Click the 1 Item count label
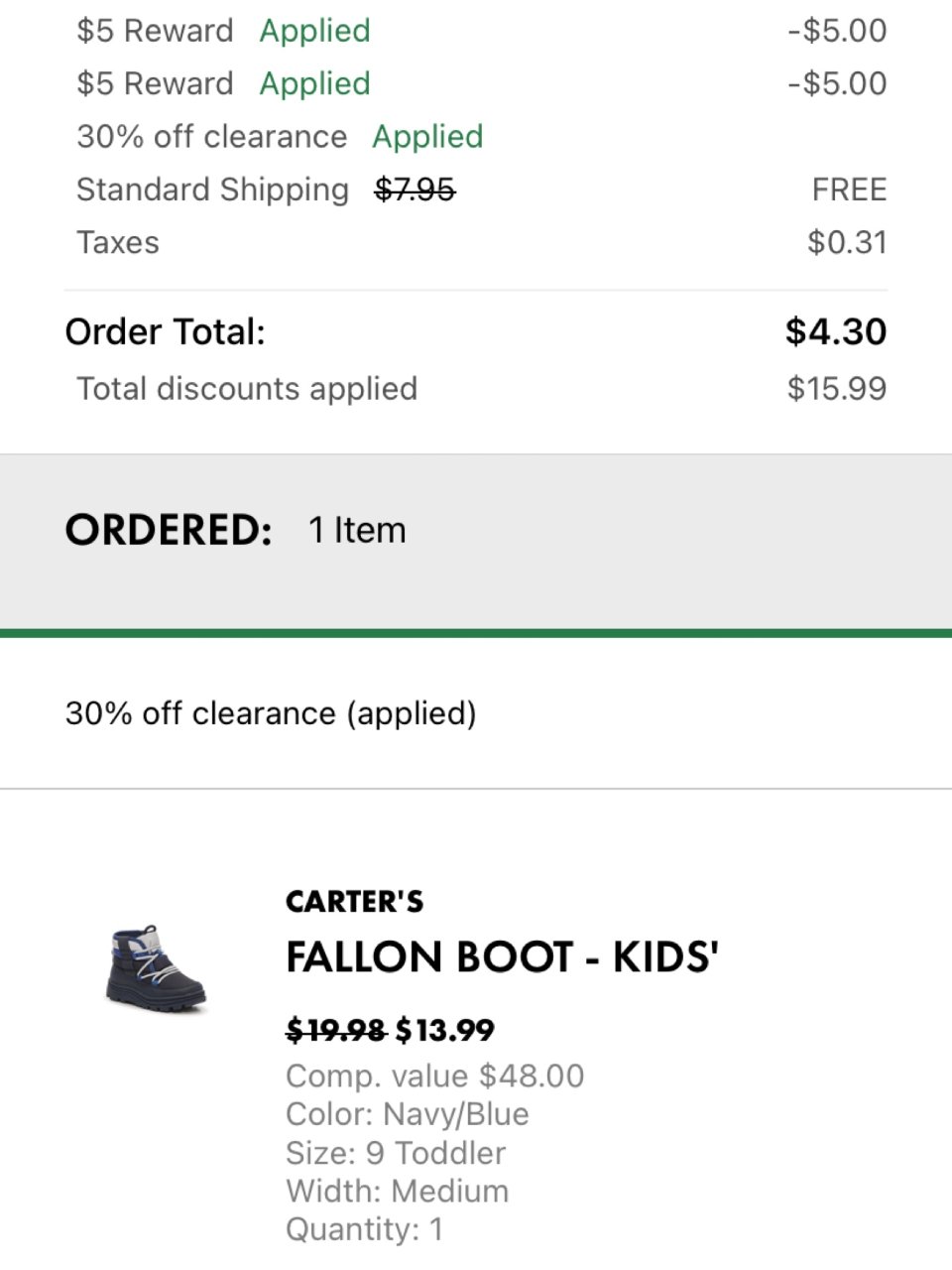The image size is (952, 1270). click(x=357, y=530)
